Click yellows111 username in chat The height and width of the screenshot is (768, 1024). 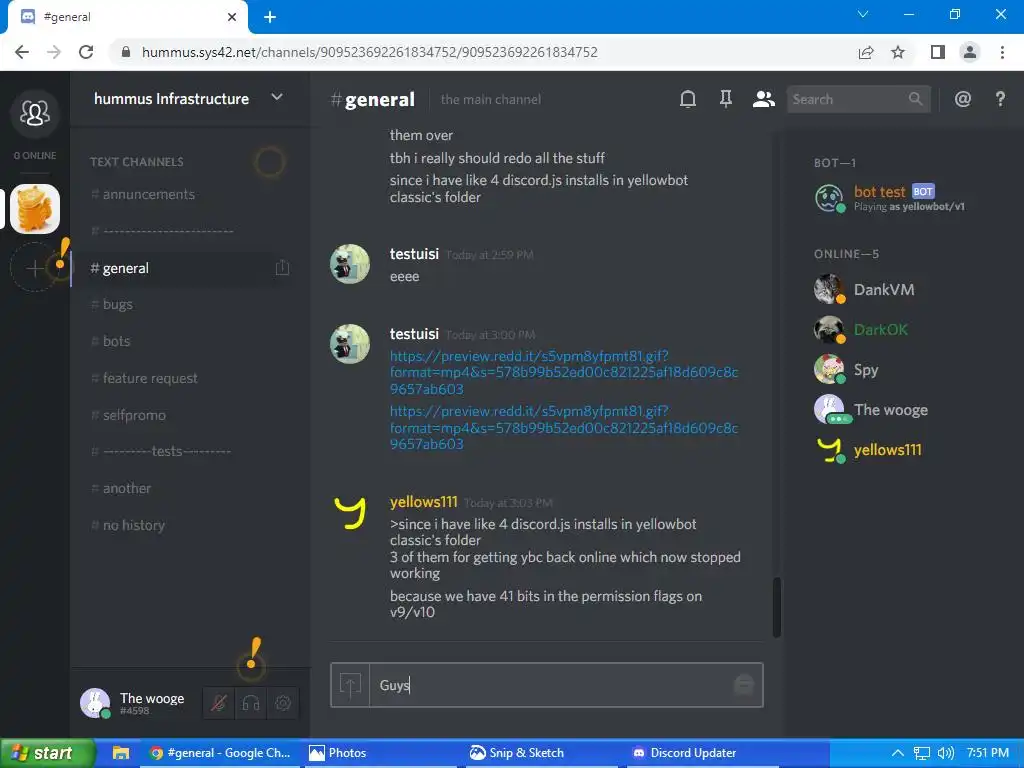point(423,502)
